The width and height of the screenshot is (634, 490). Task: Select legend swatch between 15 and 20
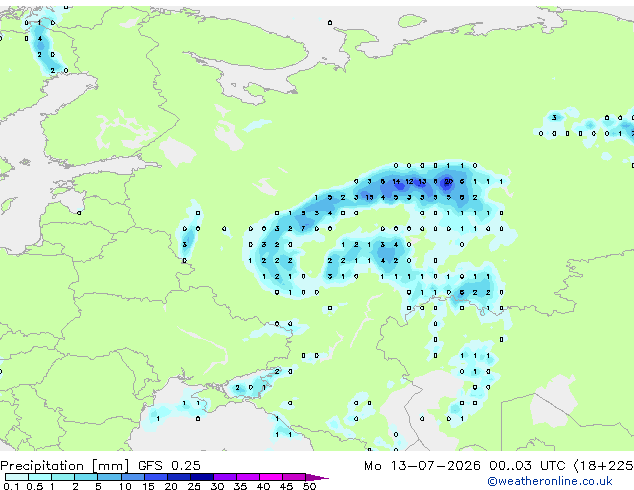156,477
